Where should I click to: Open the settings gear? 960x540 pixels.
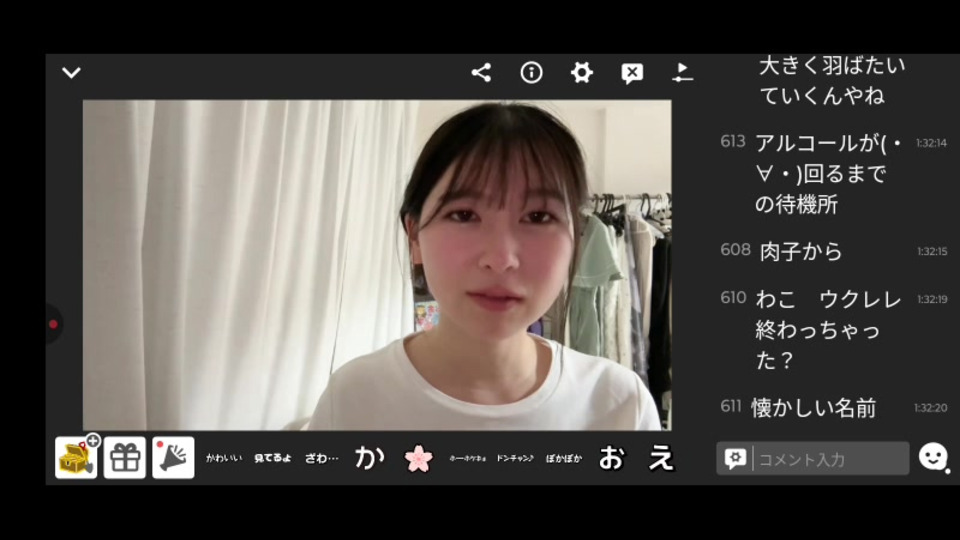pos(582,73)
